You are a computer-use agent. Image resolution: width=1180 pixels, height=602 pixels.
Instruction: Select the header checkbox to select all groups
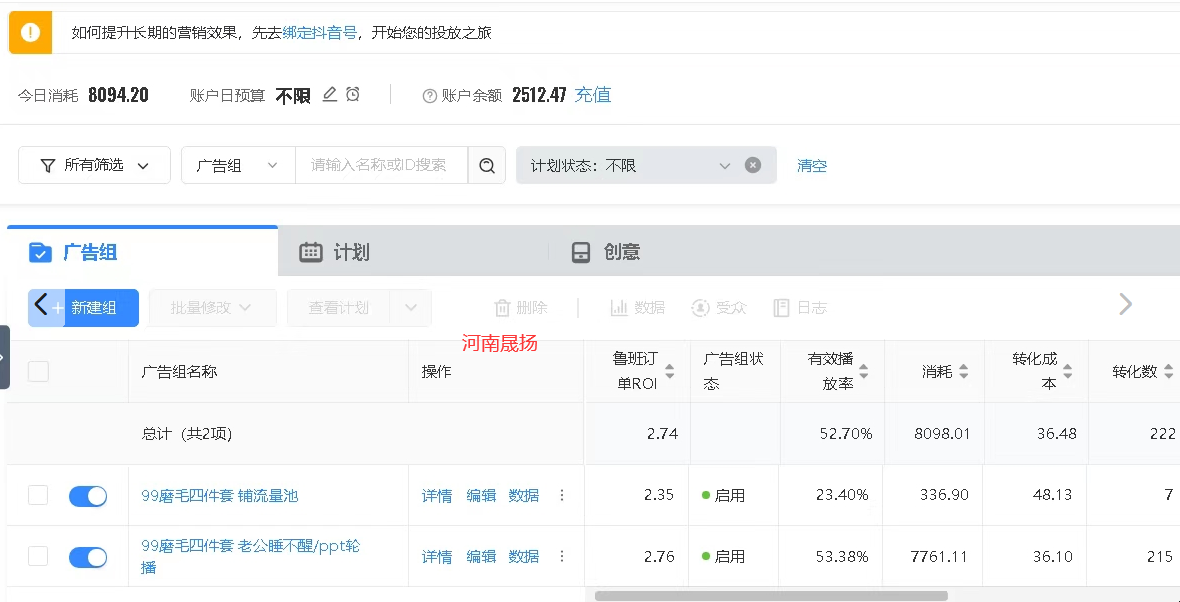point(38,371)
